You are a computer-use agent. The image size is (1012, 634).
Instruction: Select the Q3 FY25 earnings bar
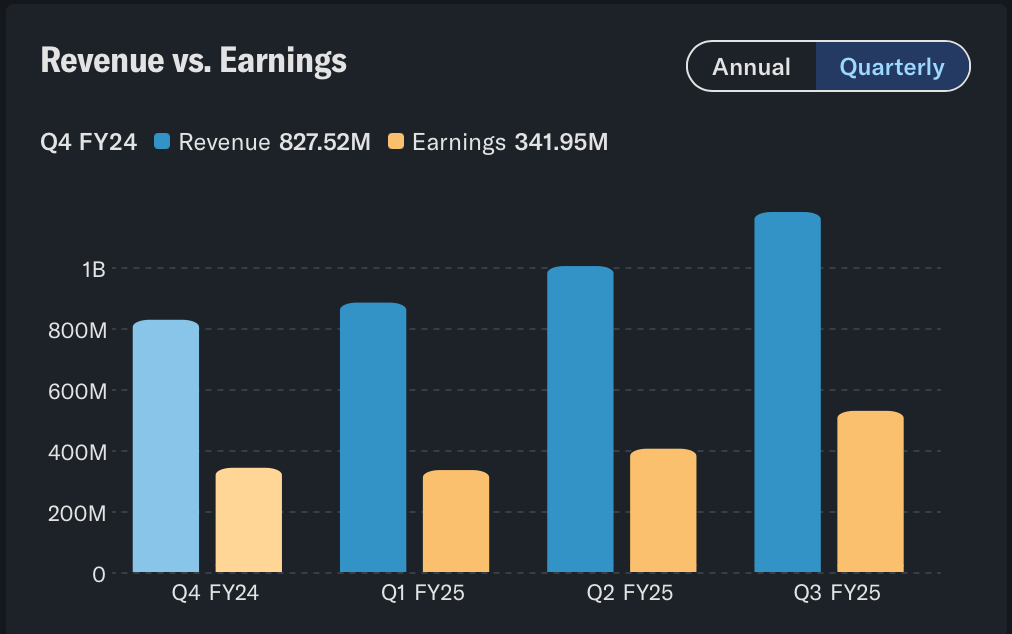click(x=870, y=491)
